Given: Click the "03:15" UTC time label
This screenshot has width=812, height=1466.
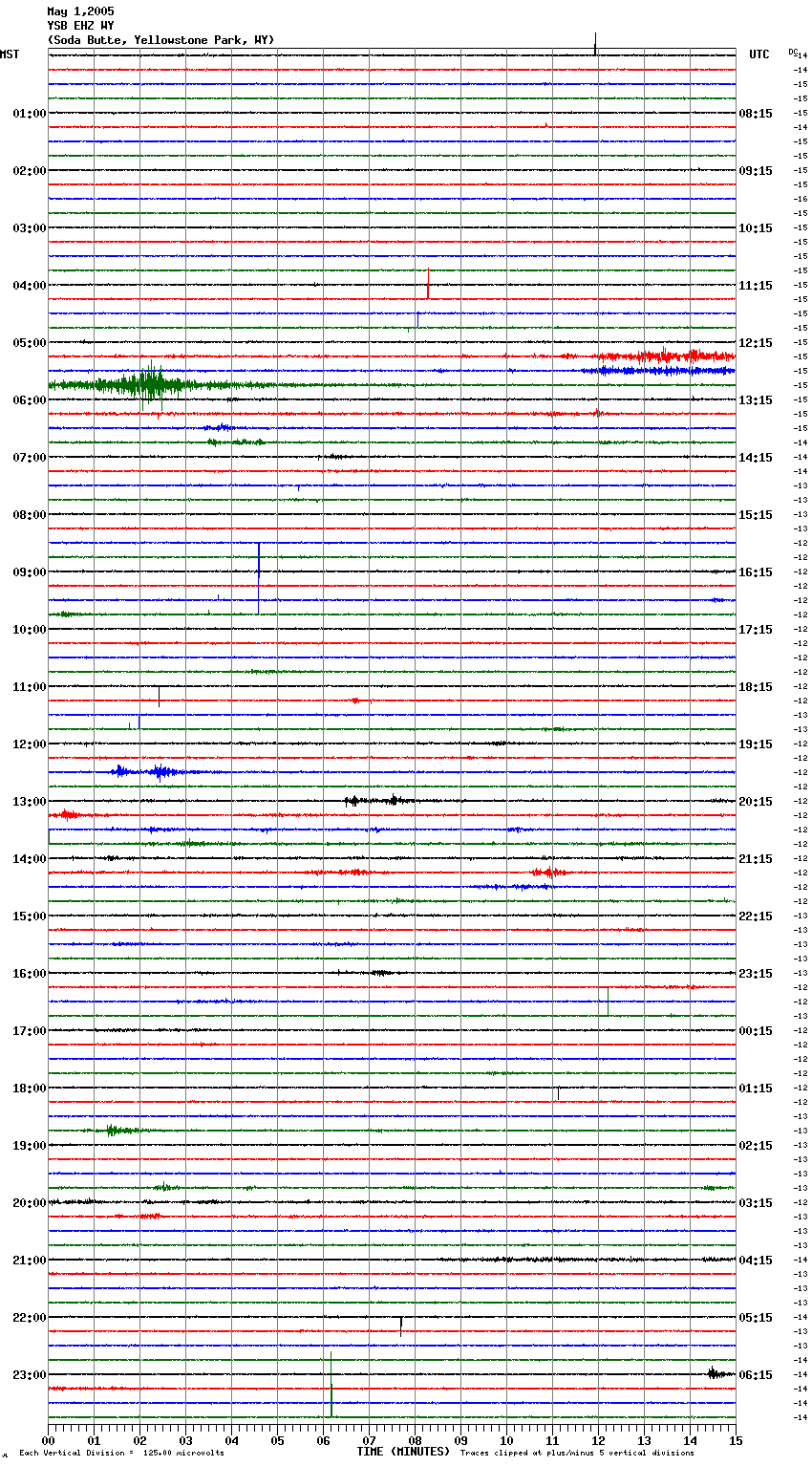Looking at the screenshot, I should [756, 1203].
